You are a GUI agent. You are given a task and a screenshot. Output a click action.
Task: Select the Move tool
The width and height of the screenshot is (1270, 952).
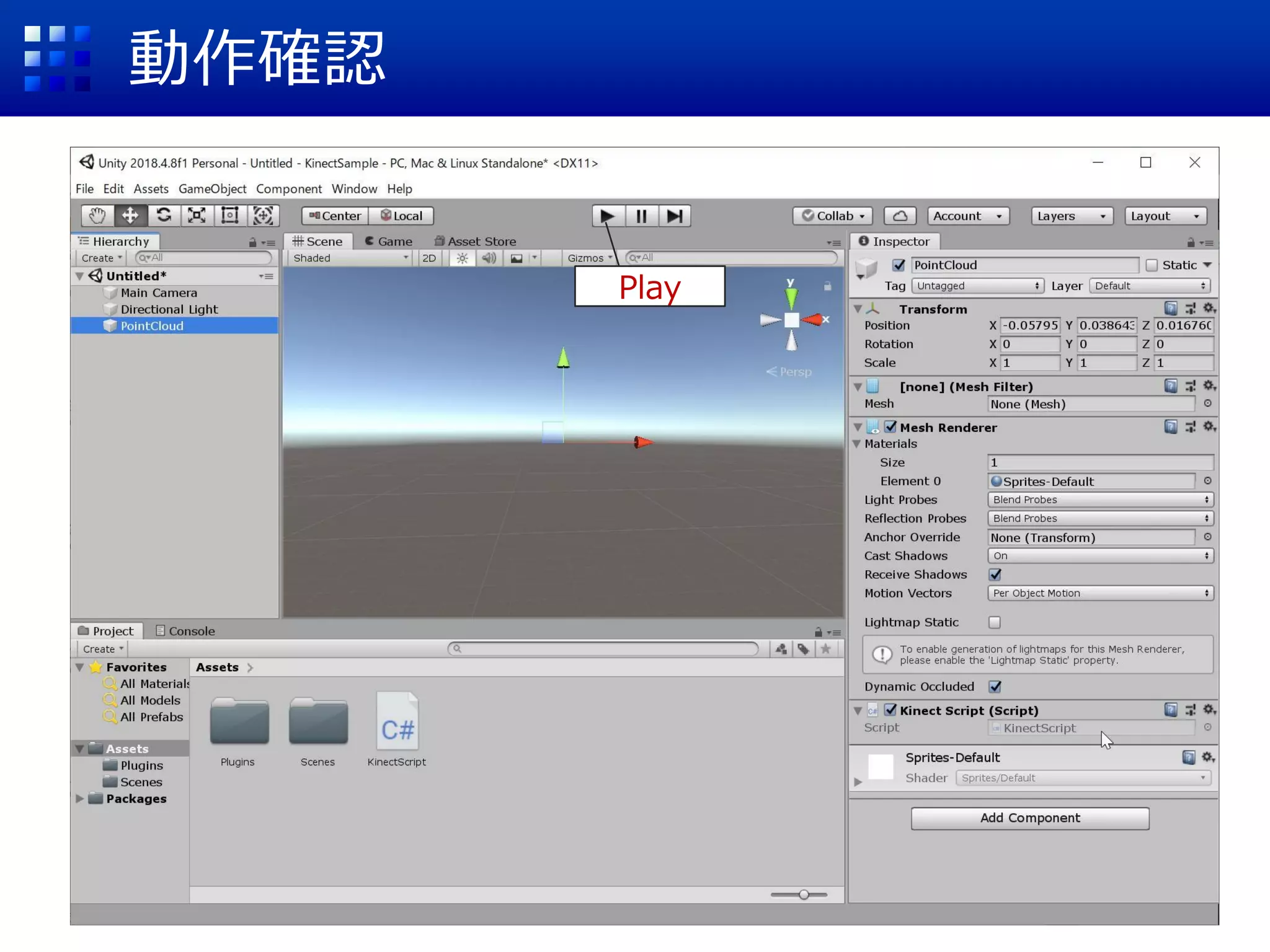click(130, 216)
